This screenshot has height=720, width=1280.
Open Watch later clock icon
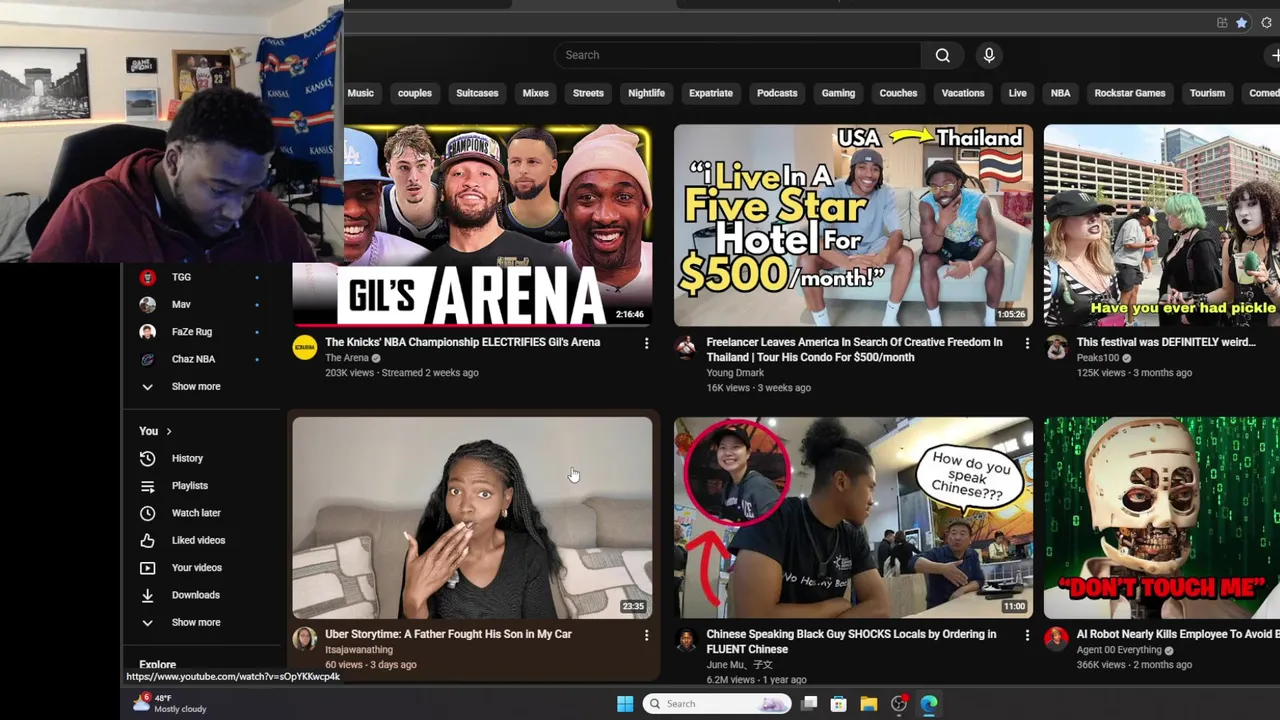click(x=148, y=513)
